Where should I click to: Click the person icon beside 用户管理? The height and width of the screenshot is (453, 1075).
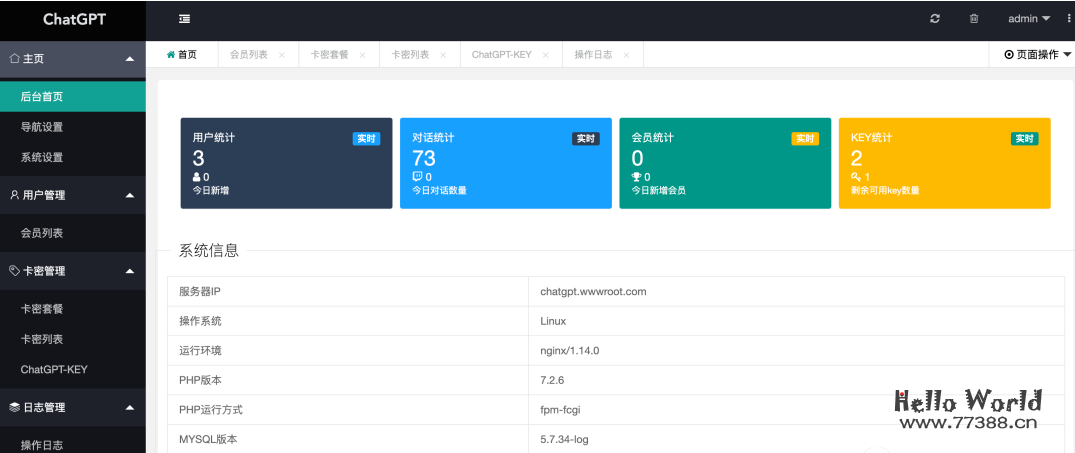14,195
